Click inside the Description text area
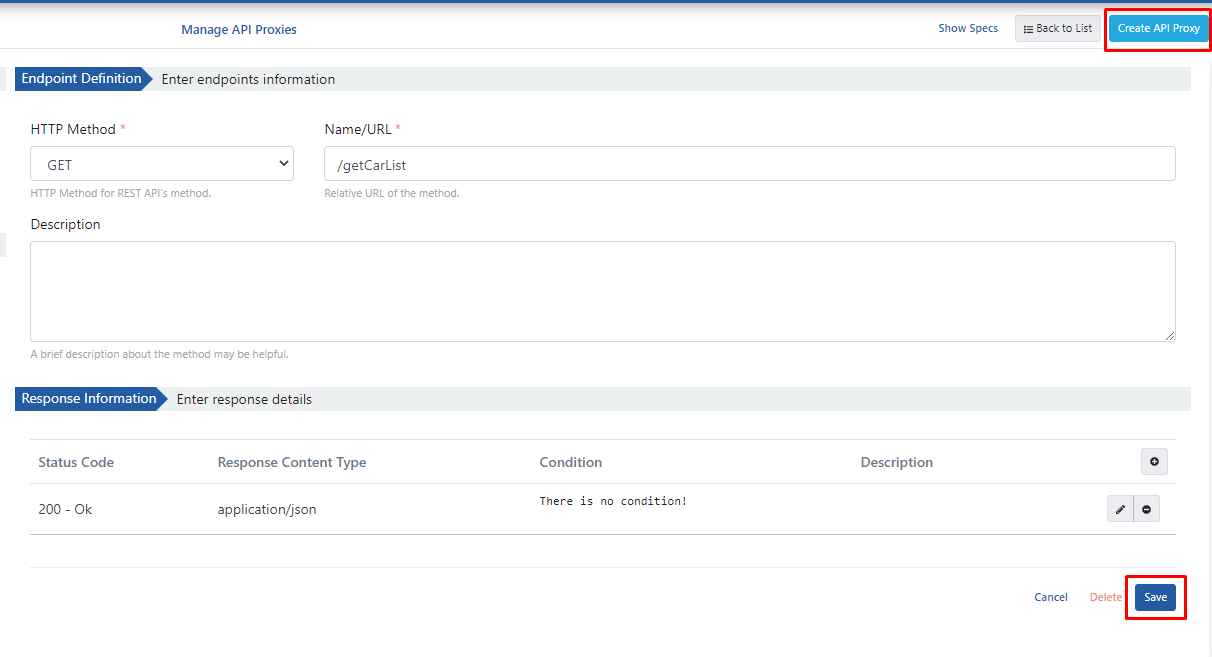Screen dimensions: 1212x657 click(603, 291)
